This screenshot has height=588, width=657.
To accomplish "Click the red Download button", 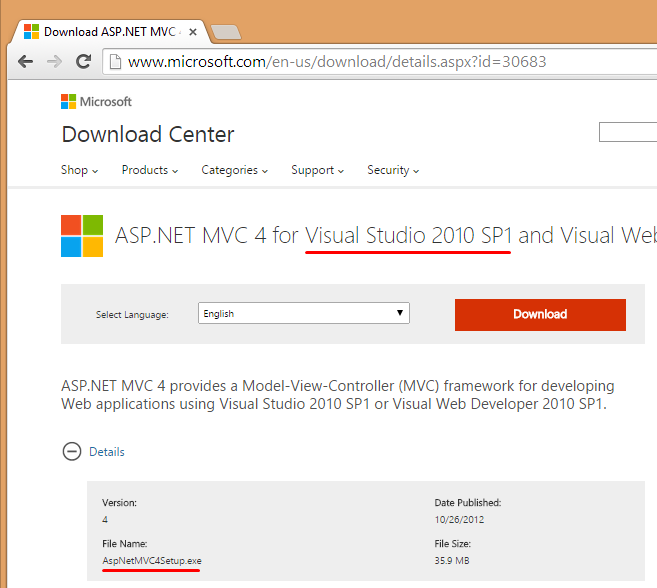I will [x=540, y=315].
